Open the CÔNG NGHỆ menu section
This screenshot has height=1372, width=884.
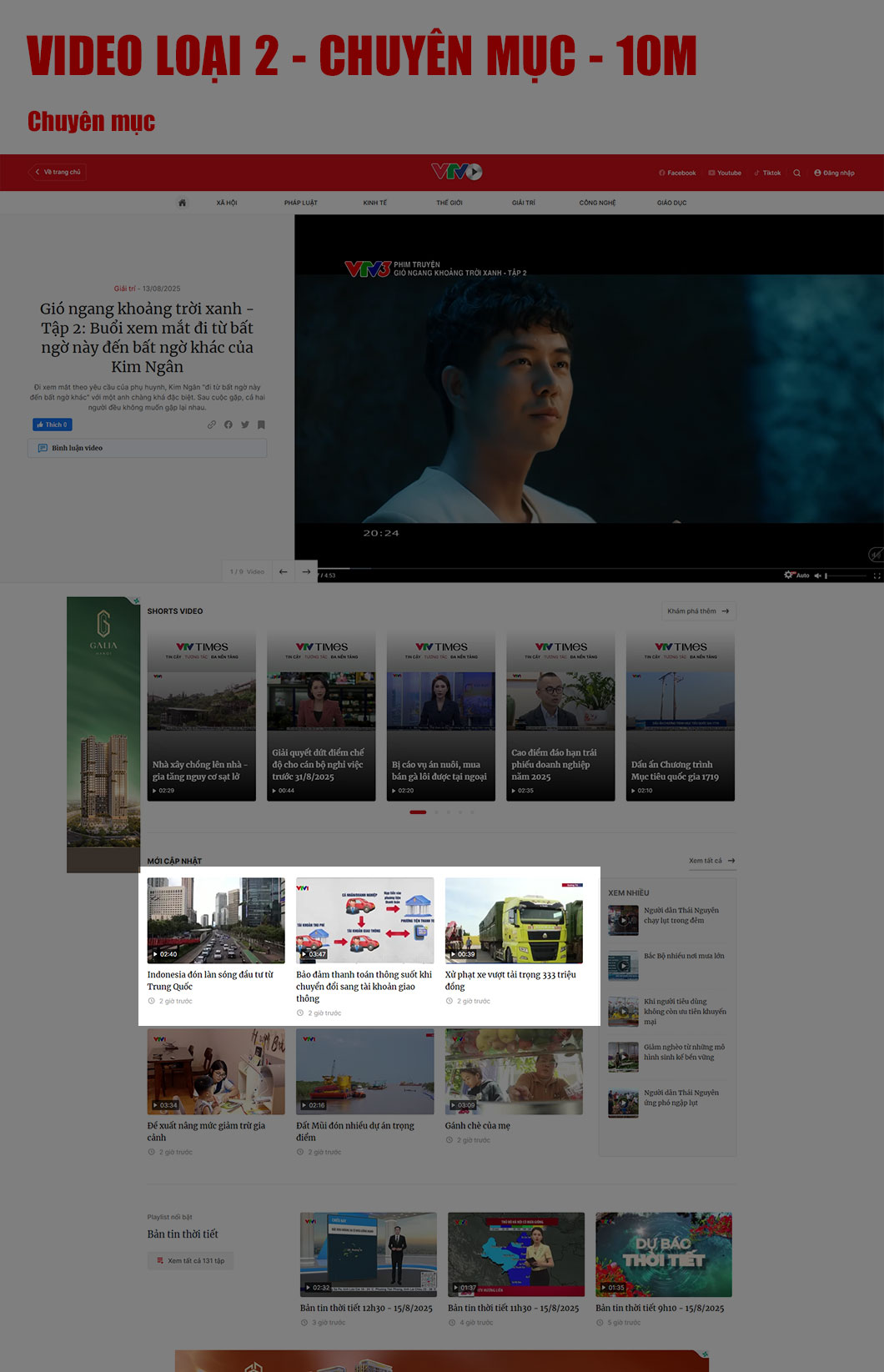click(x=597, y=203)
